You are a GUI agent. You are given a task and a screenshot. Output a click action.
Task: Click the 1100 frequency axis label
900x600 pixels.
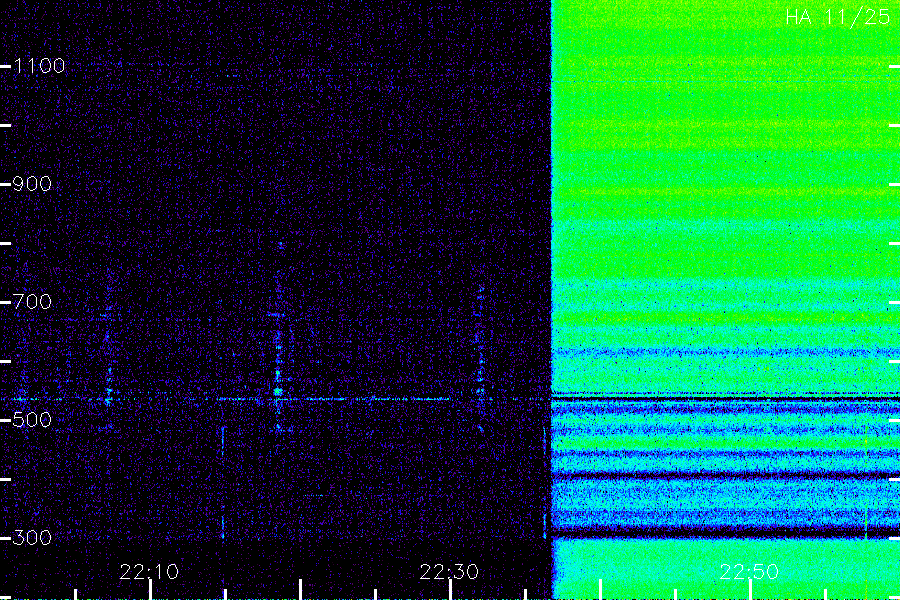pyautogui.click(x=39, y=66)
